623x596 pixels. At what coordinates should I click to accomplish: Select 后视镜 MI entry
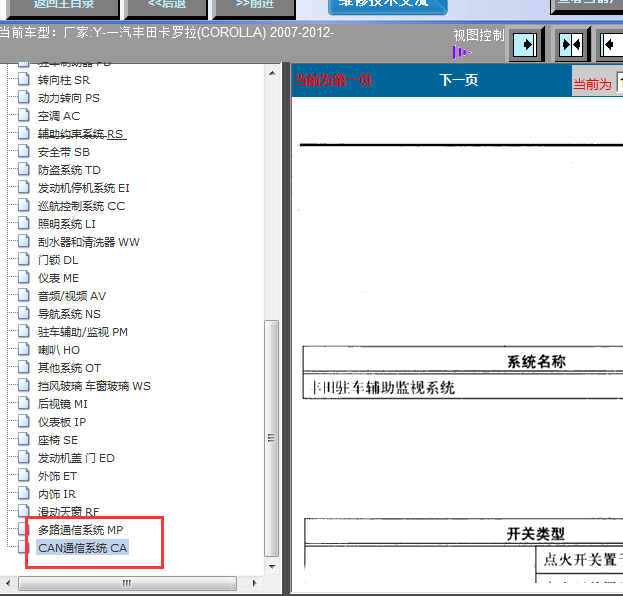[x=62, y=404]
